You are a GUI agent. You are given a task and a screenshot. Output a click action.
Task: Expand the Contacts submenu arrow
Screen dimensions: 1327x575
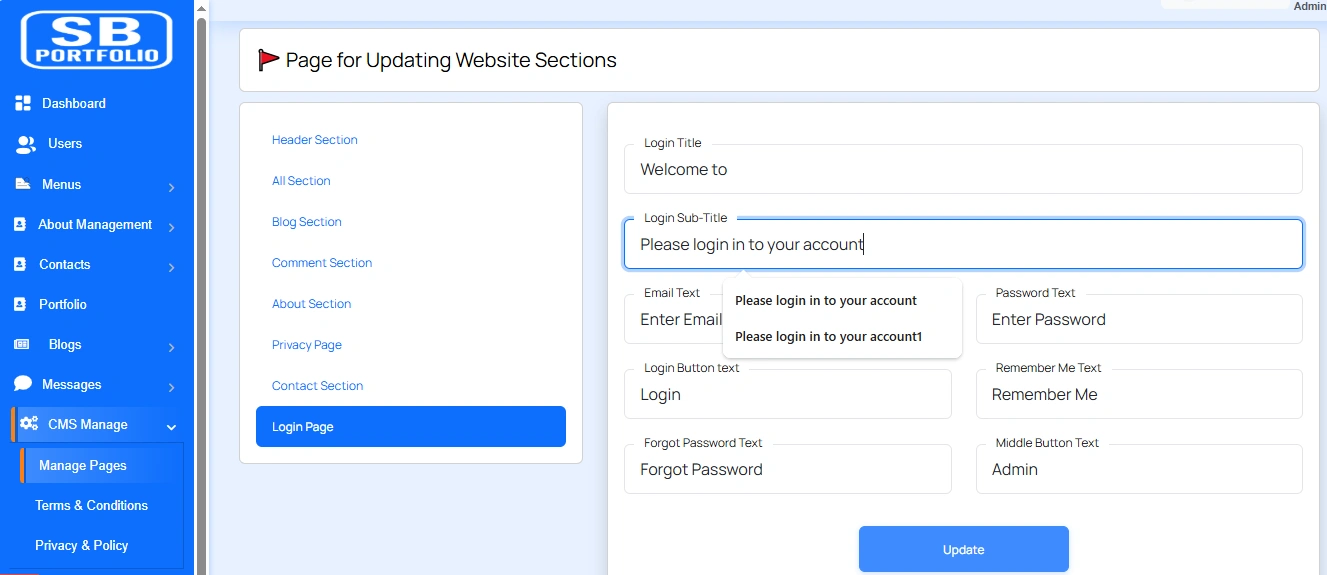(172, 267)
